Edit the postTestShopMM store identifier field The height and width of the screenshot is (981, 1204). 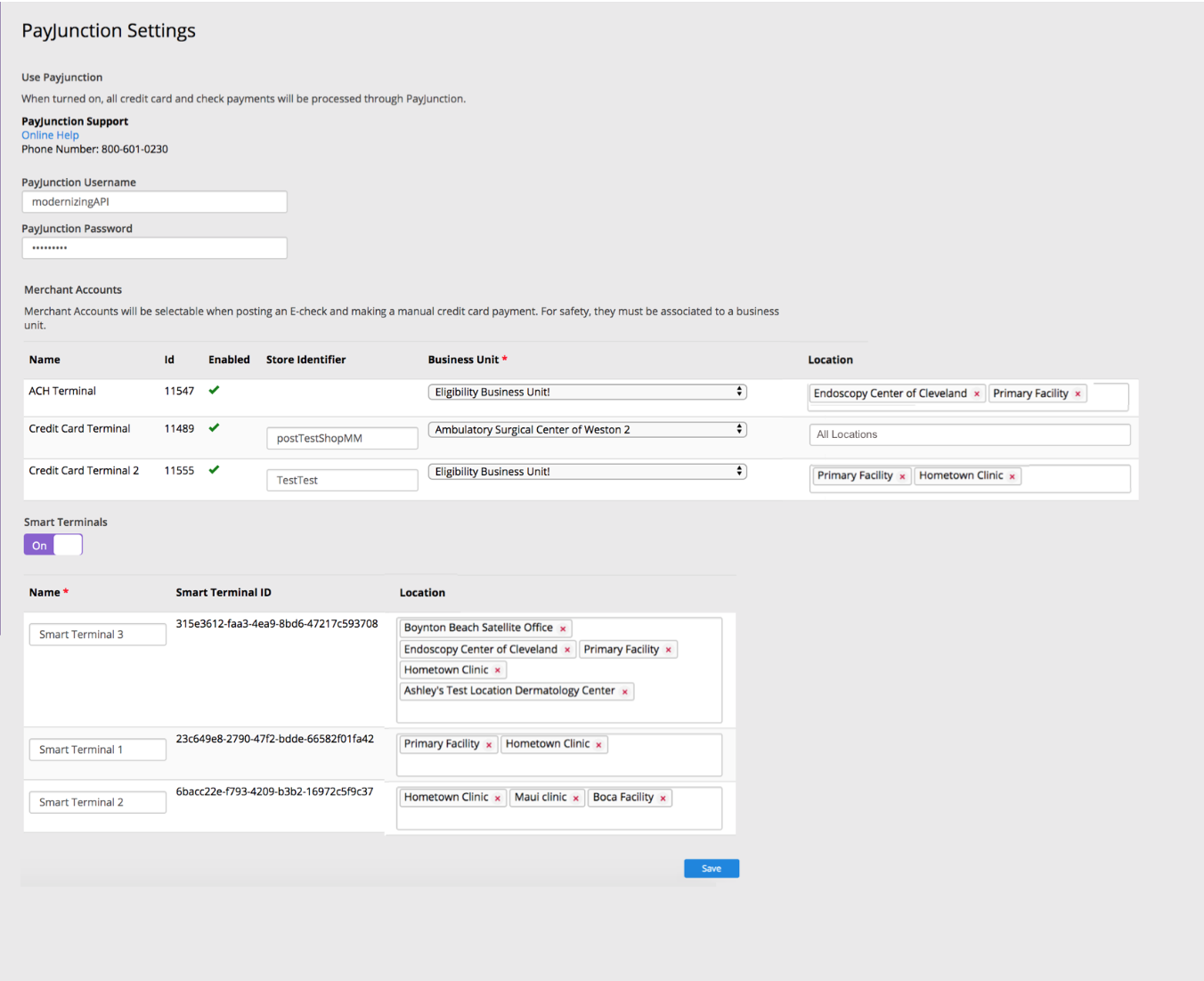(342, 438)
